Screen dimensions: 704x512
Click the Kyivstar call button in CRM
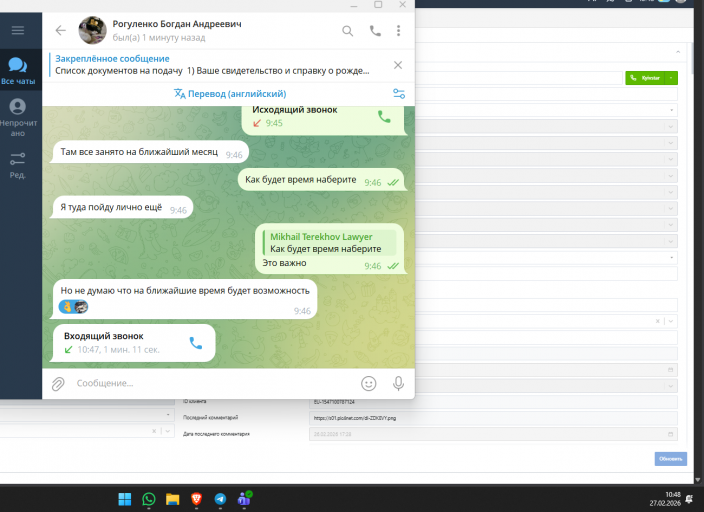(x=645, y=78)
